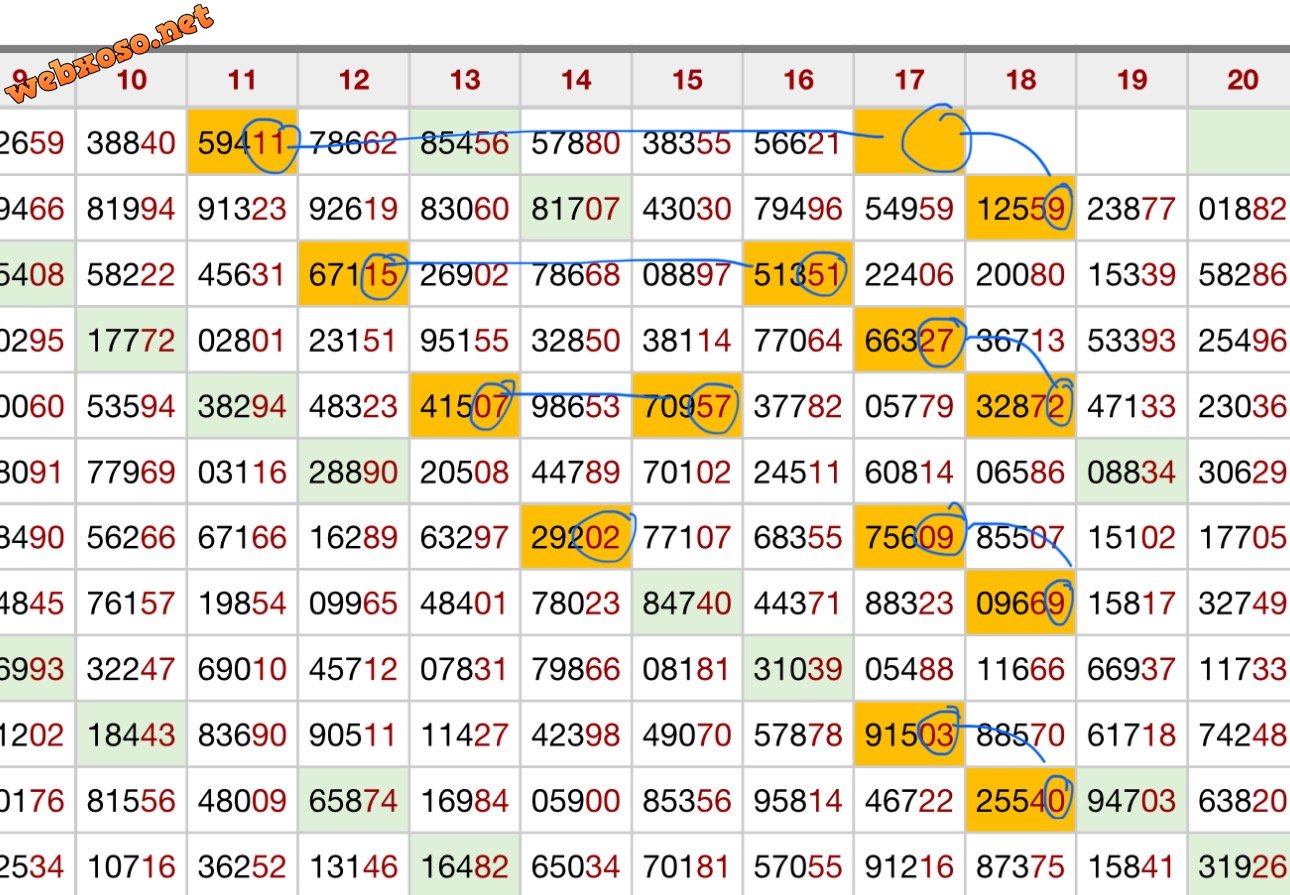Select column header 14
Viewport: 1290px width, 895px height.
click(x=576, y=80)
